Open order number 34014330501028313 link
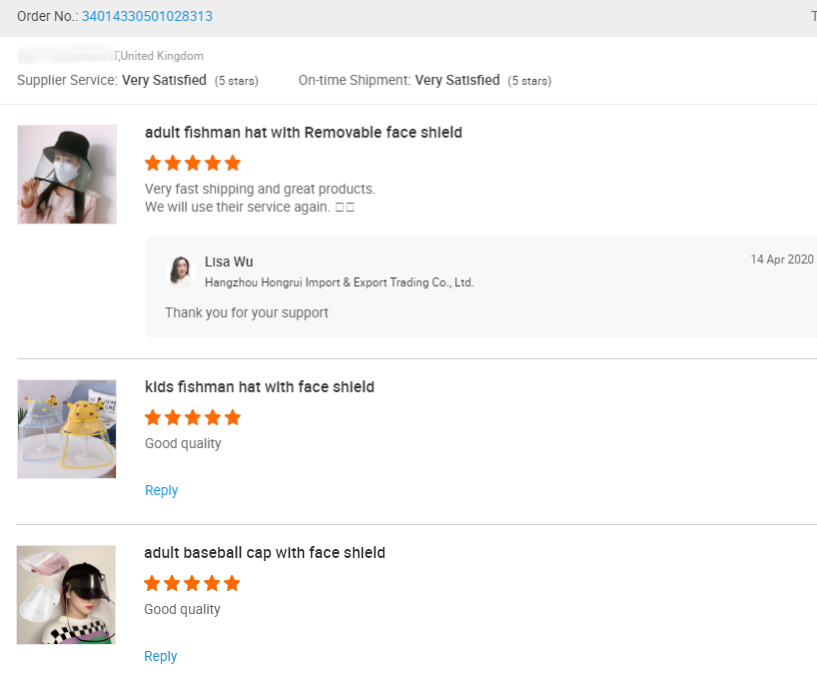Screen dimensions: 817x676 [x=147, y=16]
